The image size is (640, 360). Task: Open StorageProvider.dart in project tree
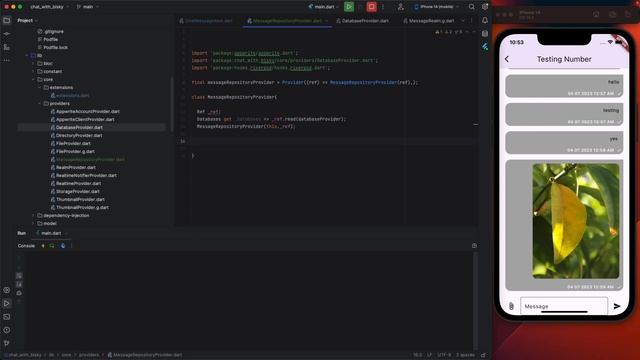pos(78,191)
